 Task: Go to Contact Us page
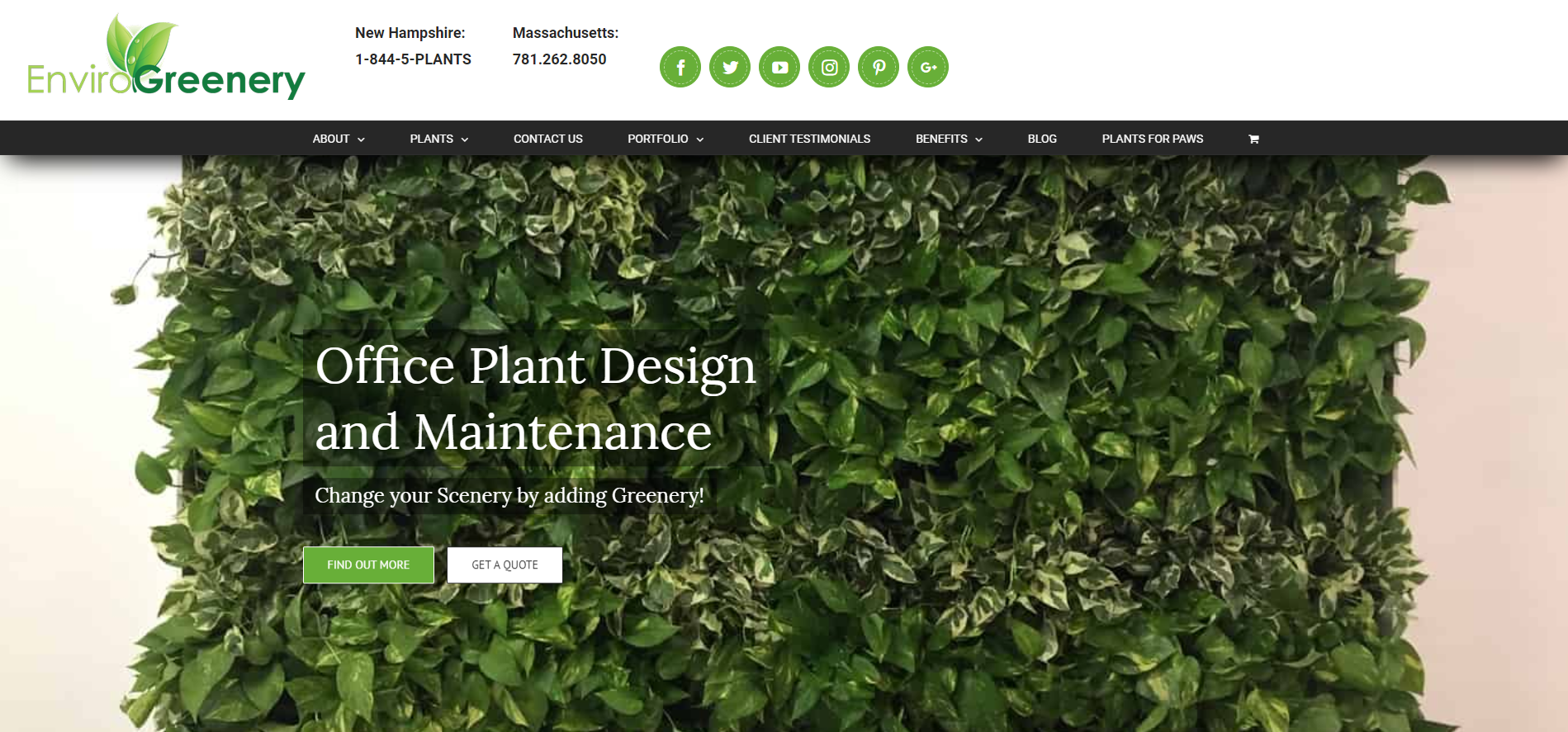pos(547,139)
